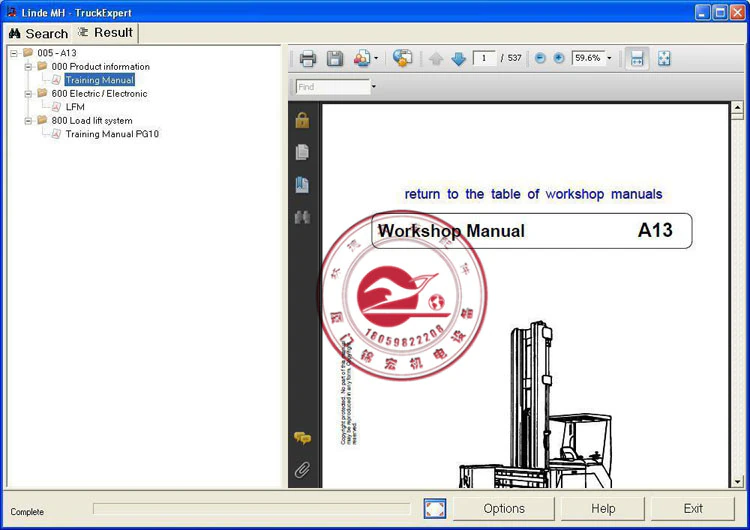
Task: Click the PDF scrollbar down arrow
Action: pos(737,482)
